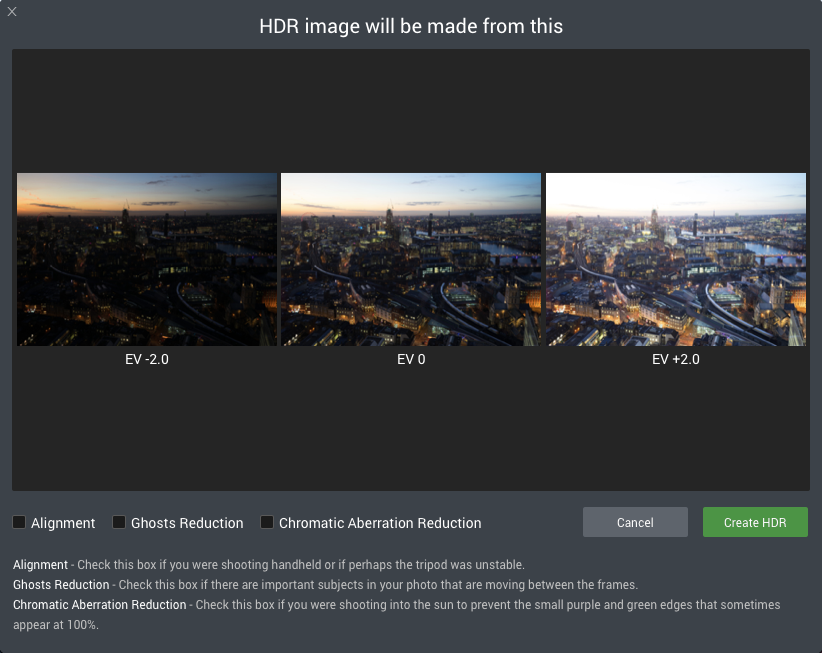Click the EV +2.0 caption label

tap(676, 360)
